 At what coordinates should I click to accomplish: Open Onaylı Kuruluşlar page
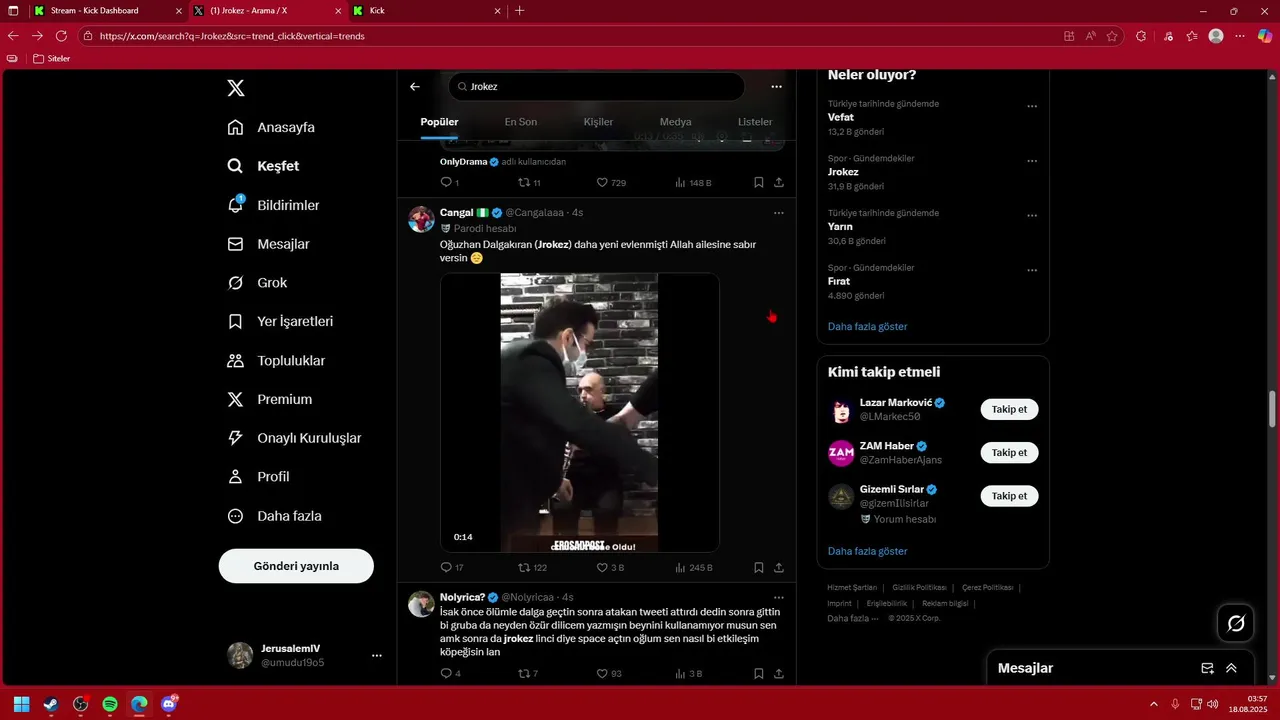click(295, 438)
